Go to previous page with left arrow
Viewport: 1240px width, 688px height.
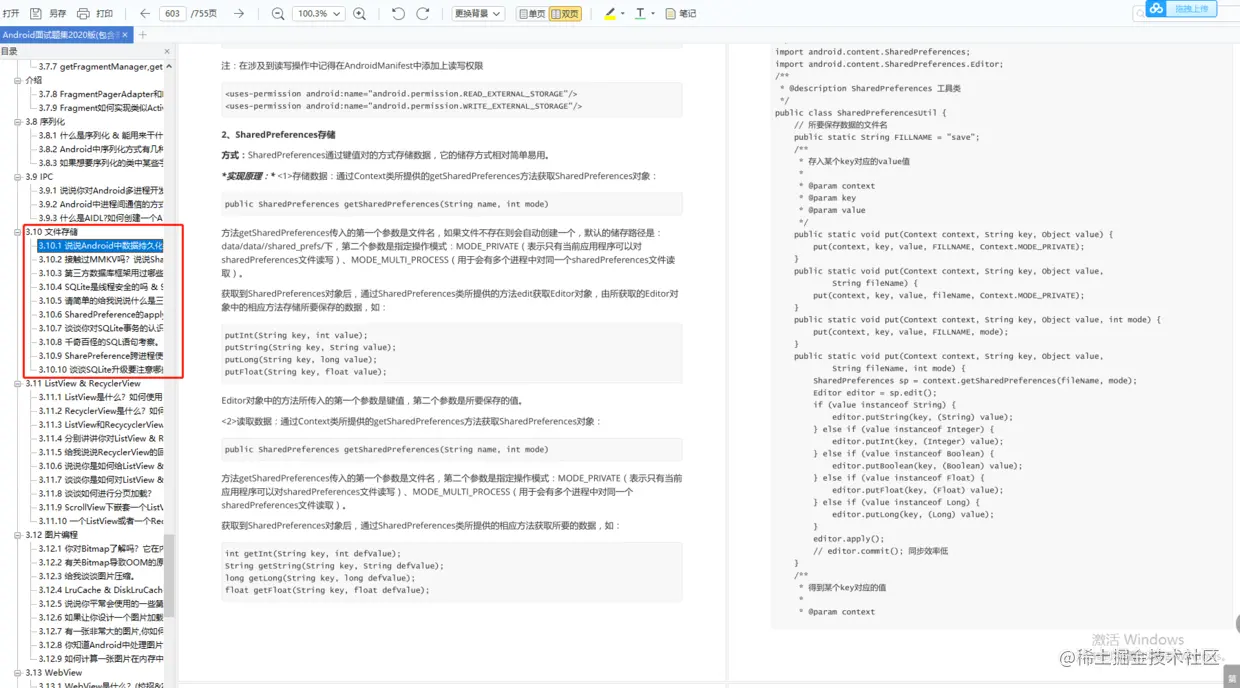tap(145, 14)
